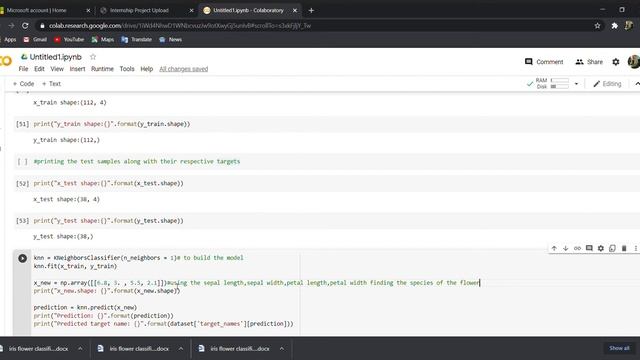The height and width of the screenshot is (360, 640).
Task: Open News bookmark
Action: (170, 40)
